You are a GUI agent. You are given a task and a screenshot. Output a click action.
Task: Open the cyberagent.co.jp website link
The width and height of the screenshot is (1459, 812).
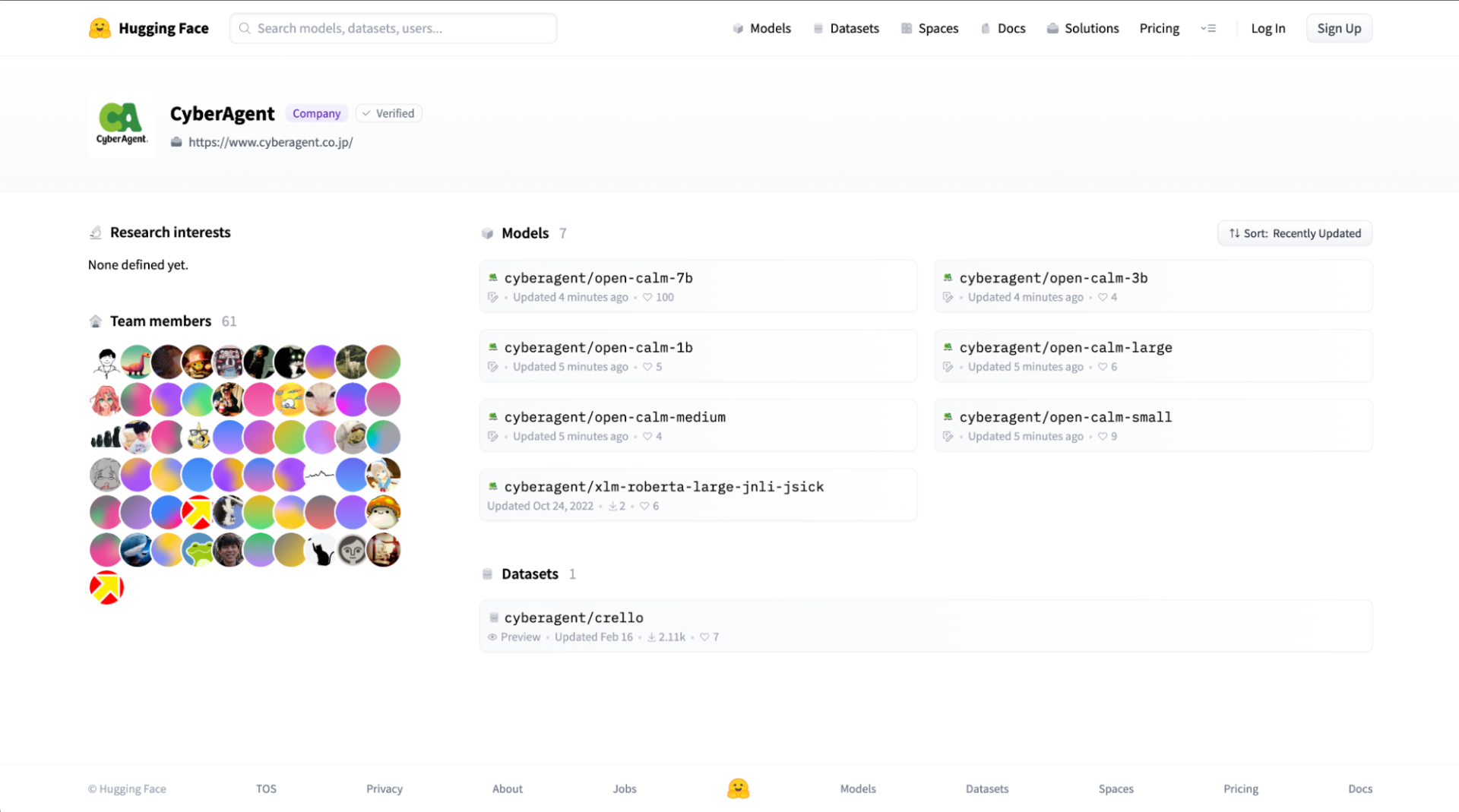(270, 142)
